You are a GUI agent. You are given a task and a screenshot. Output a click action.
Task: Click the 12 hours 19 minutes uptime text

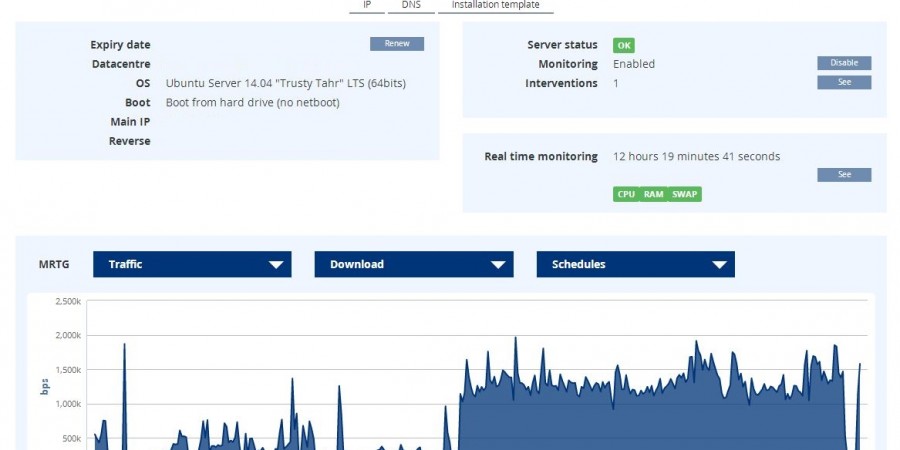tap(696, 156)
